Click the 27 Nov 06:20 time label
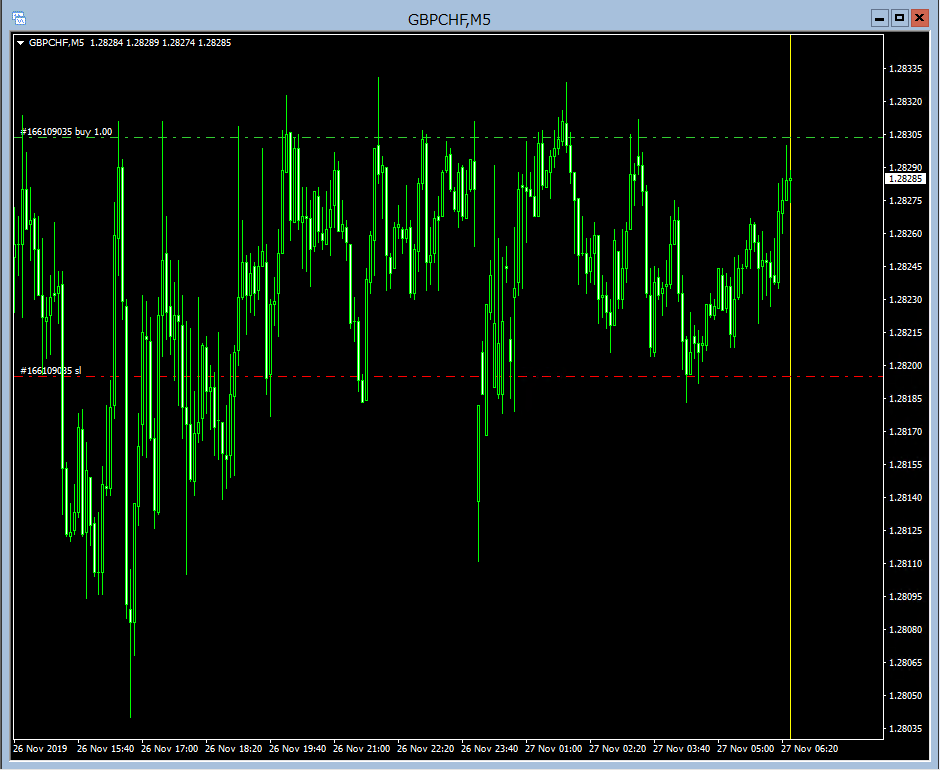 coord(809,748)
